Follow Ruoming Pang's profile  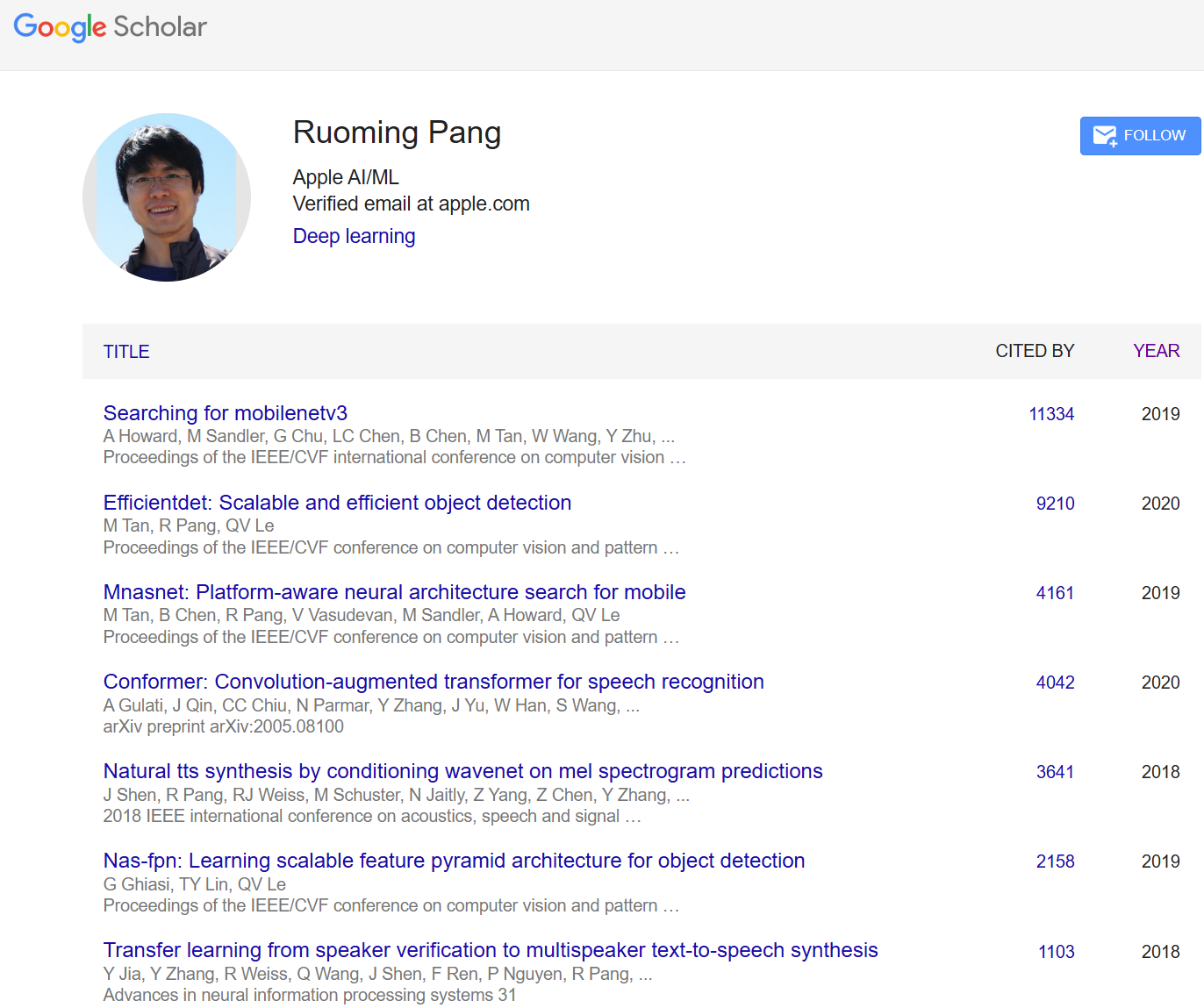click(1140, 136)
